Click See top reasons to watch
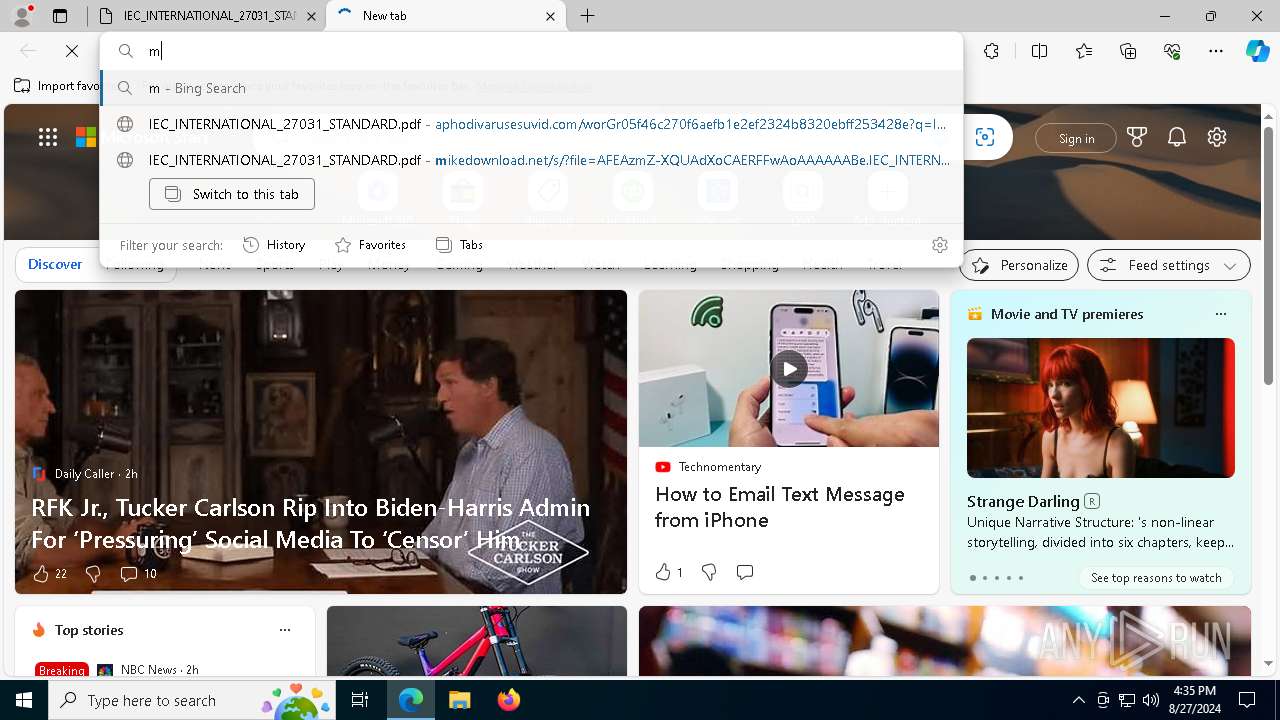The image size is (1280, 720). [1156, 578]
